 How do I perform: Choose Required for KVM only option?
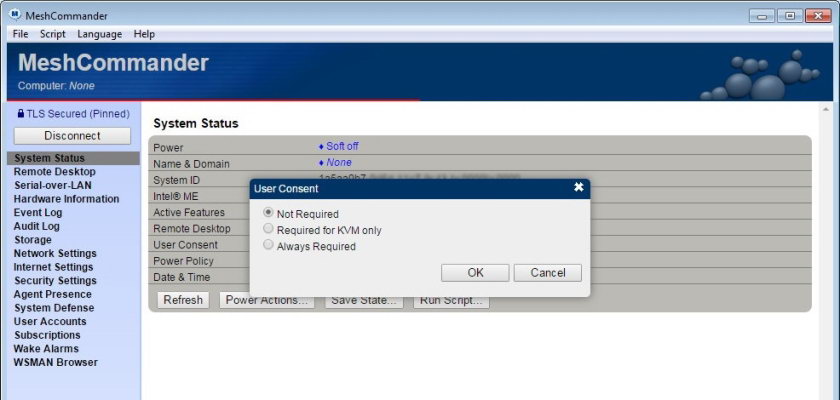click(x=268, y=229)
